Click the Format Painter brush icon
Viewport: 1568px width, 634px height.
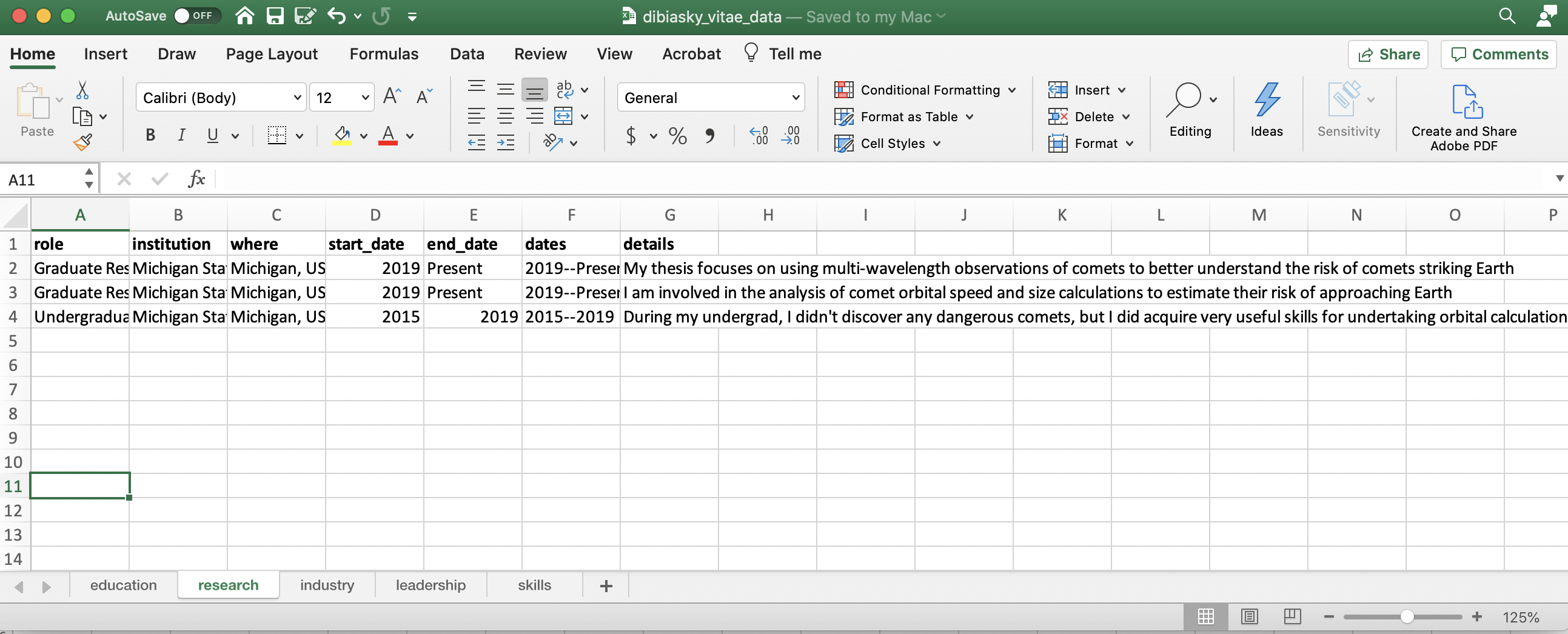[x=82, y=142]
